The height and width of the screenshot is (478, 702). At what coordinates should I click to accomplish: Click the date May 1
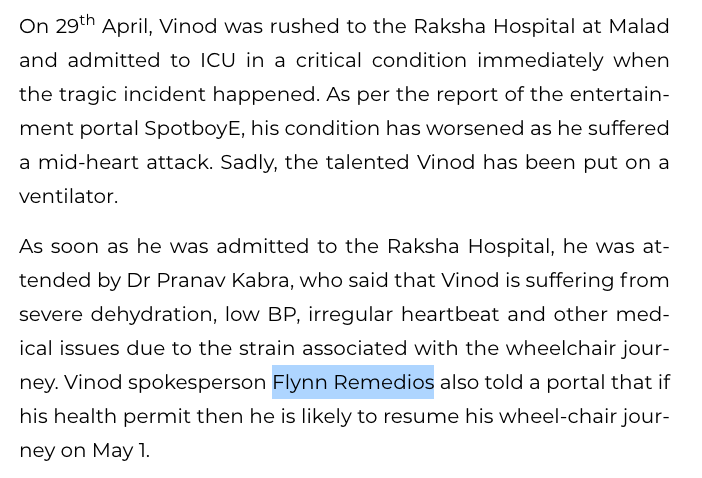pyautogui.click(x=121, y=450)
